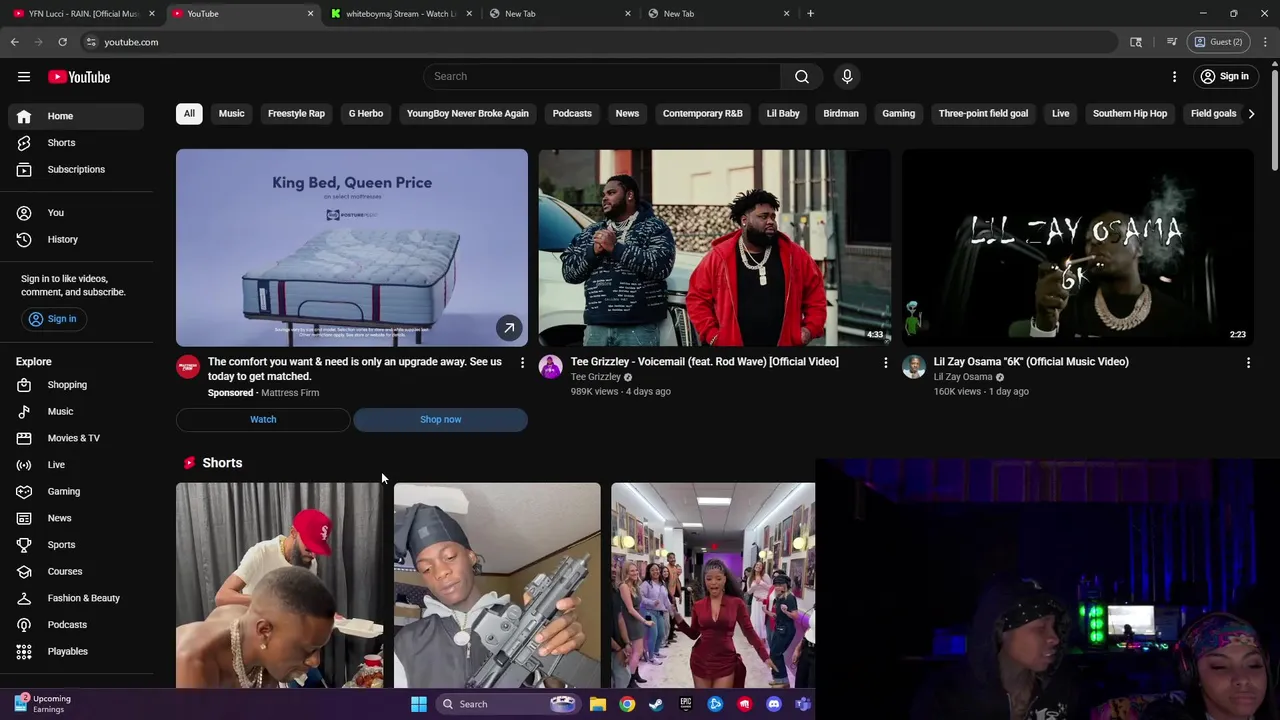The height and width of the screenshot is (720, 1280).
Task: Activate voice search microphone
Action: click(x=847, y=77)
